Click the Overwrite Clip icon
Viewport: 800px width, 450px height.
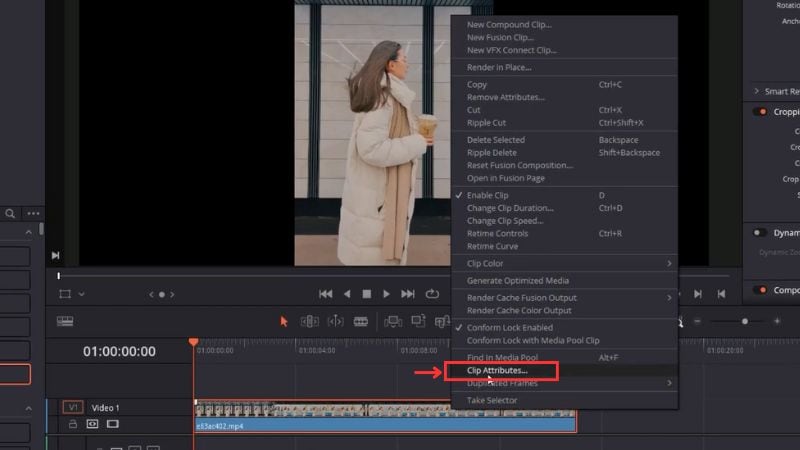click(418, 321)
